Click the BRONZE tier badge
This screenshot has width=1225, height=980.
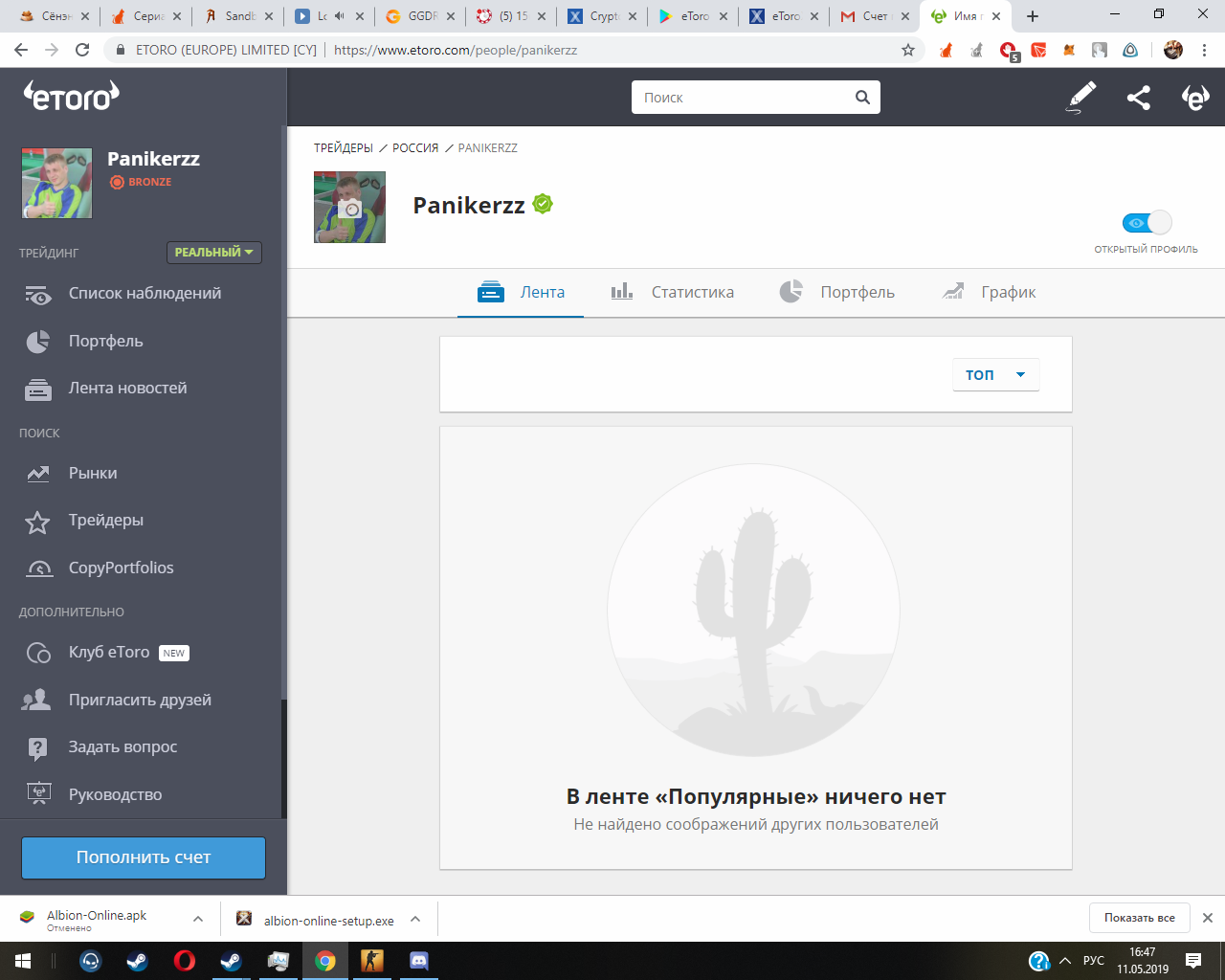[141, 182]
